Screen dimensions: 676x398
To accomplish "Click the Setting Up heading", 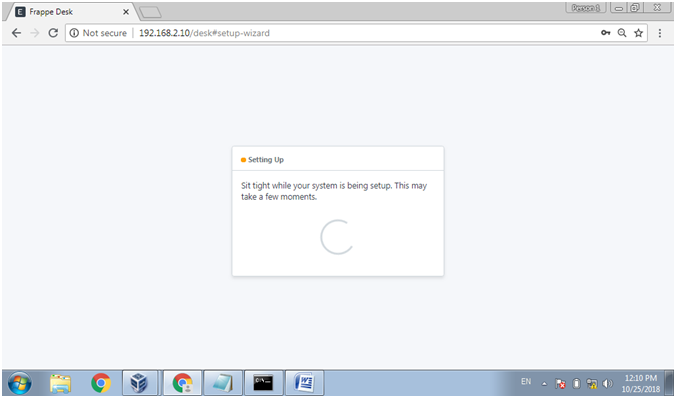I will 266,160.
